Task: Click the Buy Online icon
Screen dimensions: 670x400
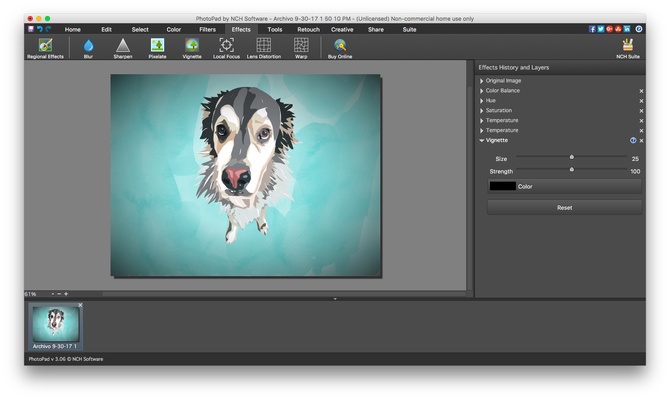Action: [x=340, y=48]
